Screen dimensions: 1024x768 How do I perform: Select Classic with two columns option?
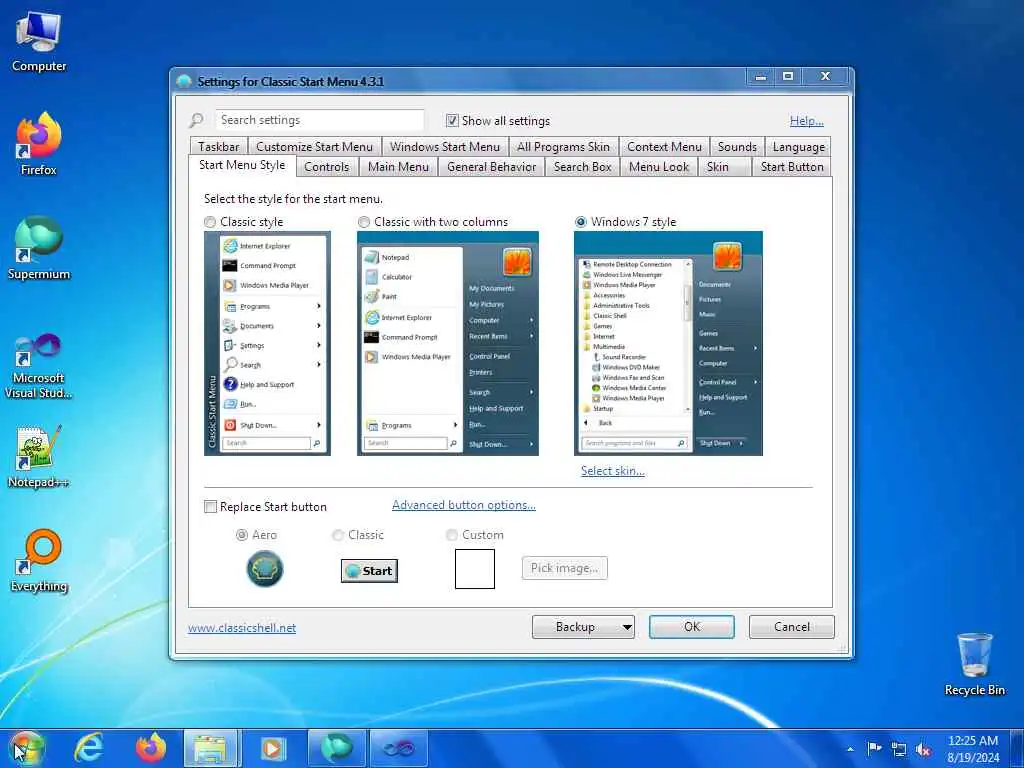coord(364,222)
